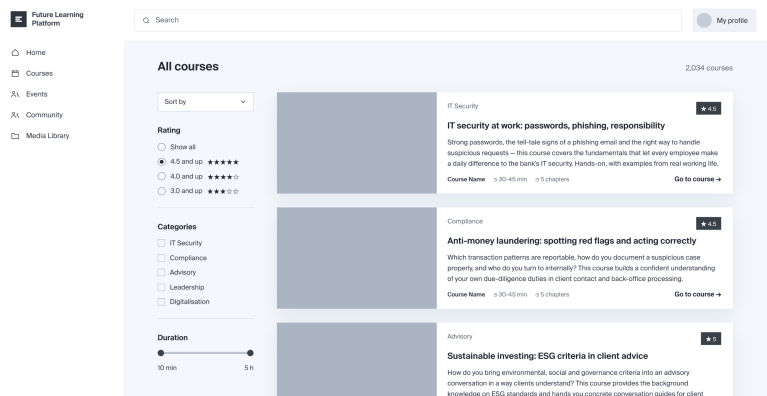The height and width of the screenshot is (396, 767).
Task: Click the Duration slider maximum handle
Action: tap(250, 353)
